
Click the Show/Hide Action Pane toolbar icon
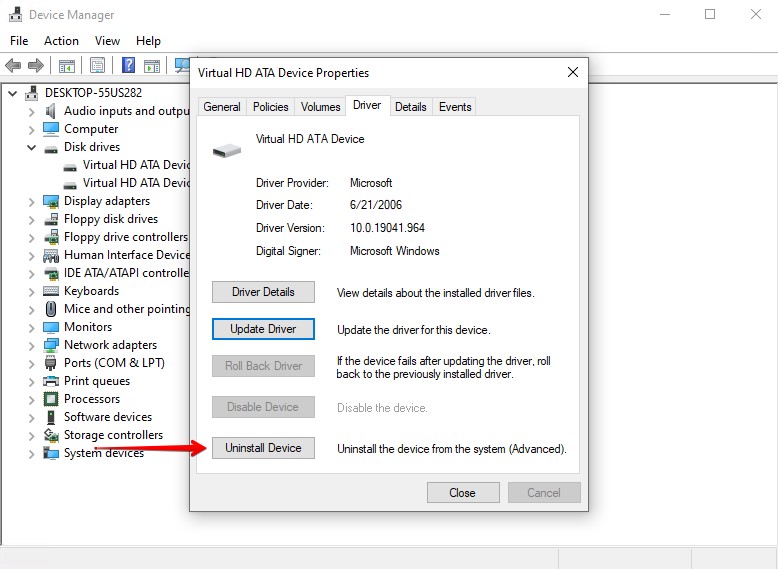[151, 66]
